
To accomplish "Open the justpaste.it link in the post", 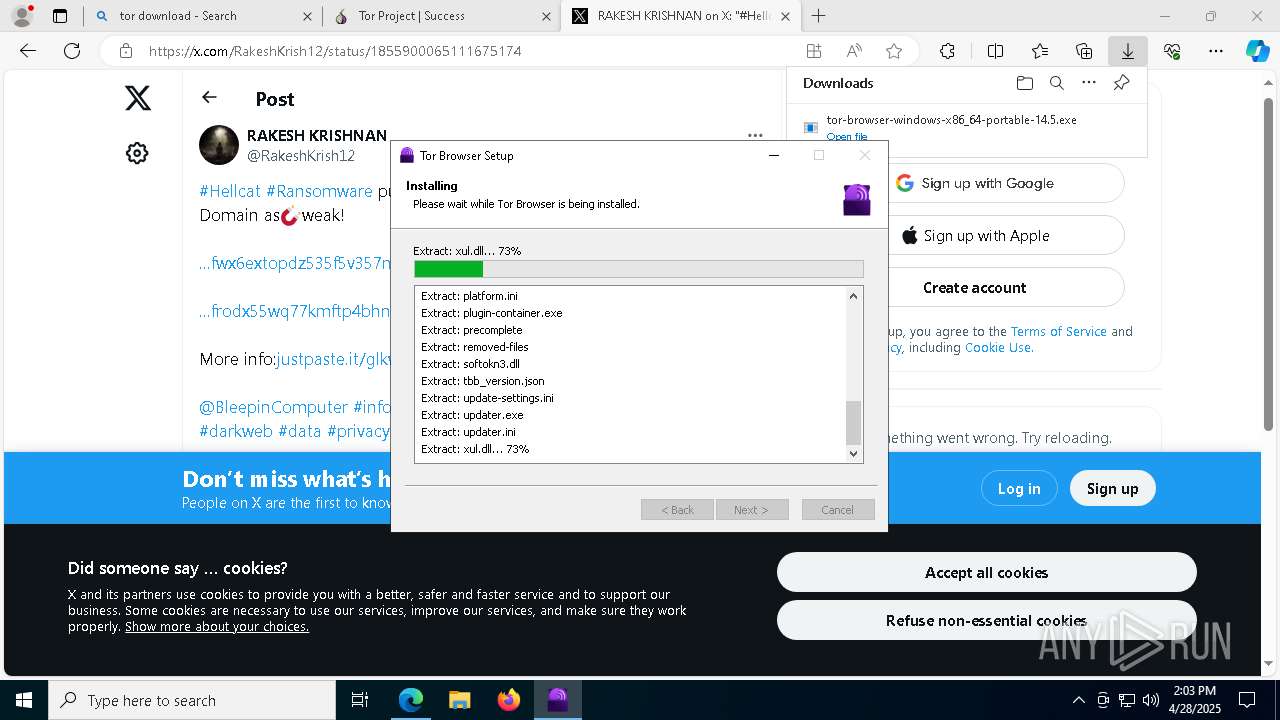I will (x=333, y=359).
